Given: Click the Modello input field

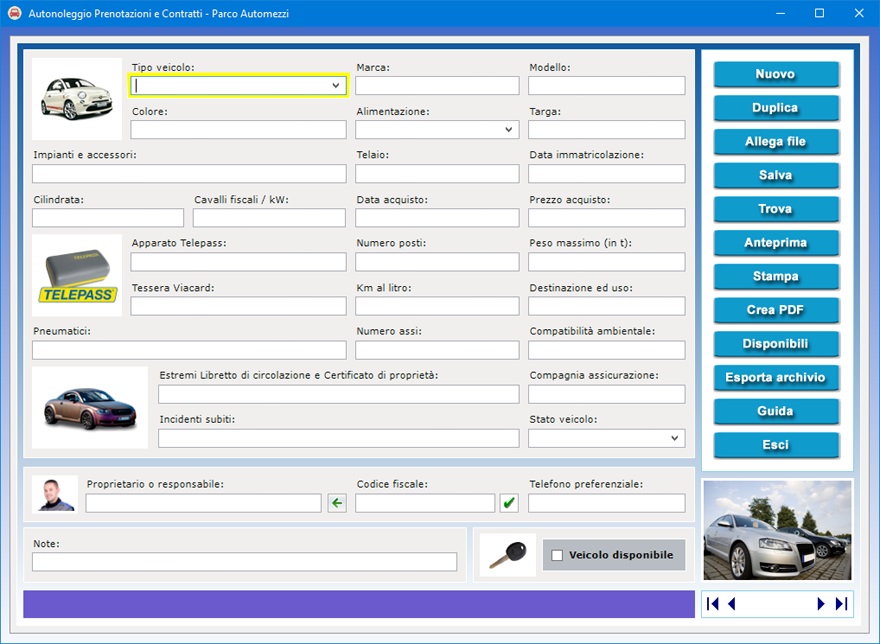Looking at the screenshot, I should (x=607, y=85).
